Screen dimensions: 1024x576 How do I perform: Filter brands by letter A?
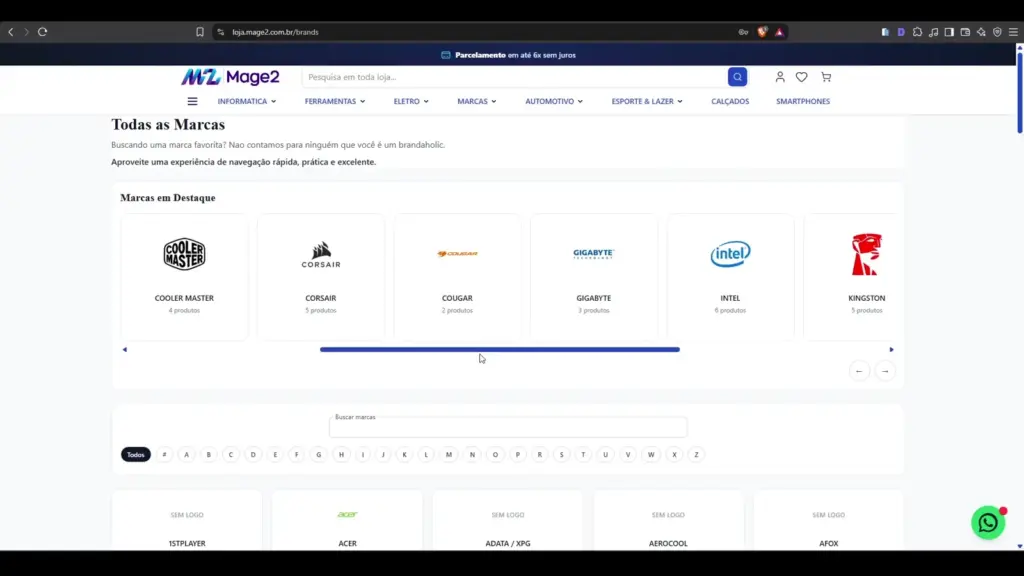[x=186, y=455]
